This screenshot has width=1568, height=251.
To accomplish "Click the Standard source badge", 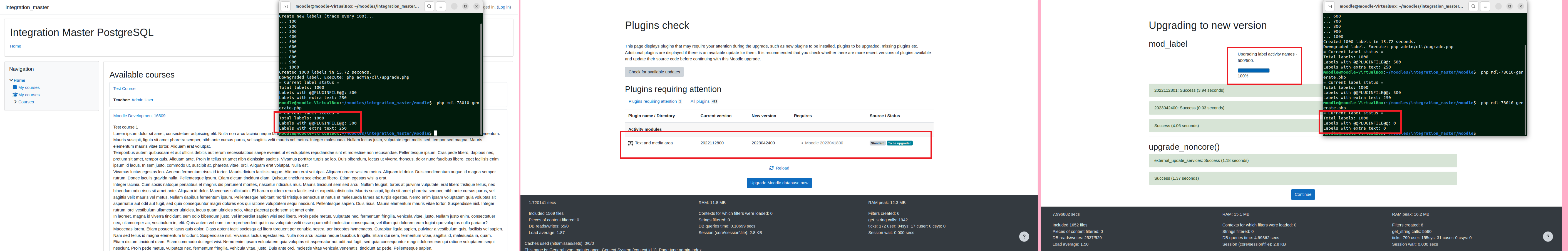I will (x=877, y=144).
